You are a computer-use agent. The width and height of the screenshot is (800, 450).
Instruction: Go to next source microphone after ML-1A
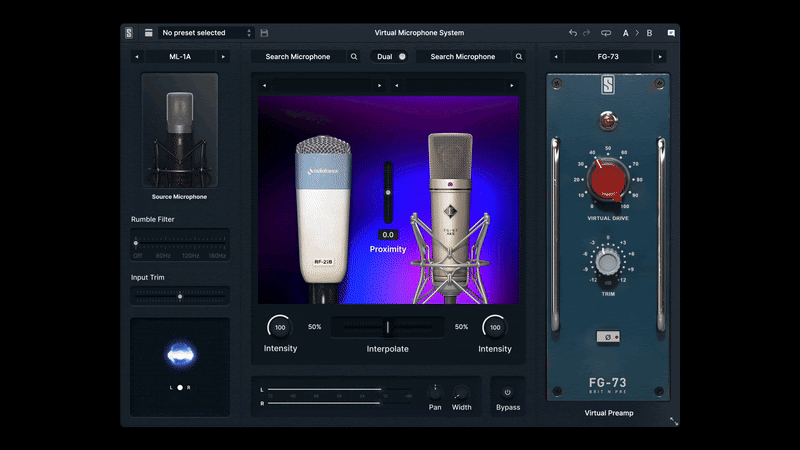[223, 57]
